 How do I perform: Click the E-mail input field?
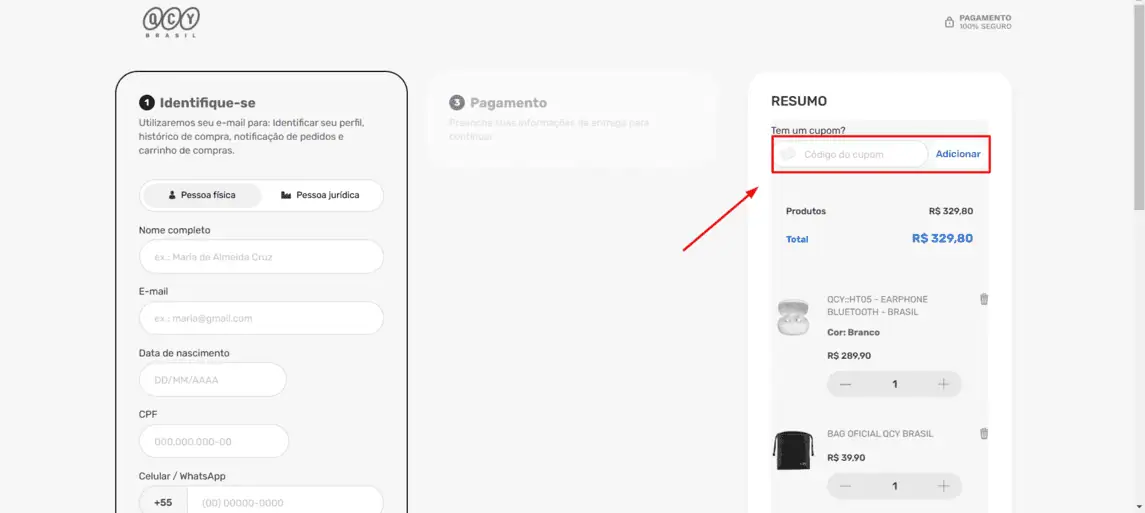click(x=261, y=318)
